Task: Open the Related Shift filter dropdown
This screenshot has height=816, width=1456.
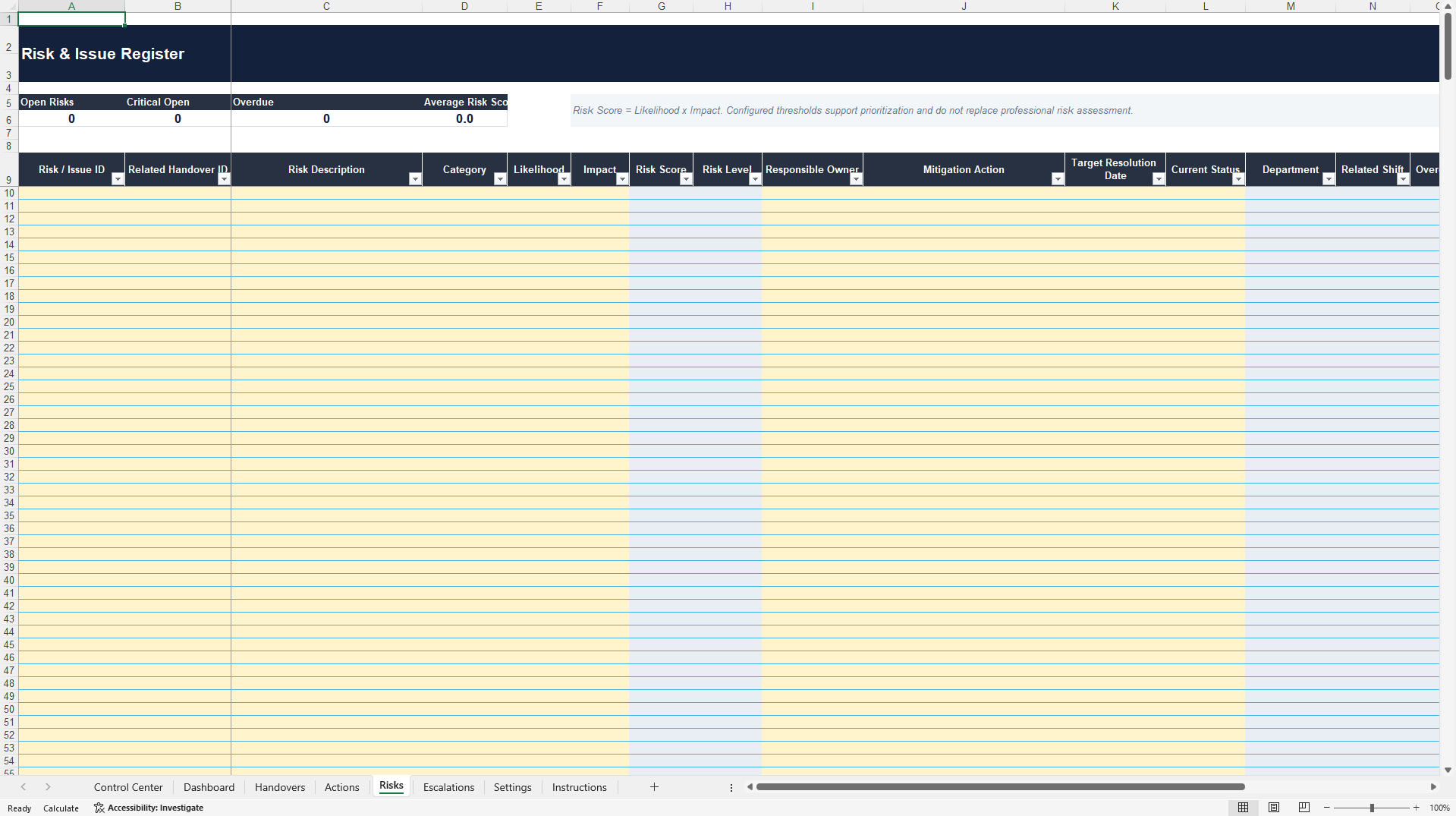Action: tap(1403, 179)
